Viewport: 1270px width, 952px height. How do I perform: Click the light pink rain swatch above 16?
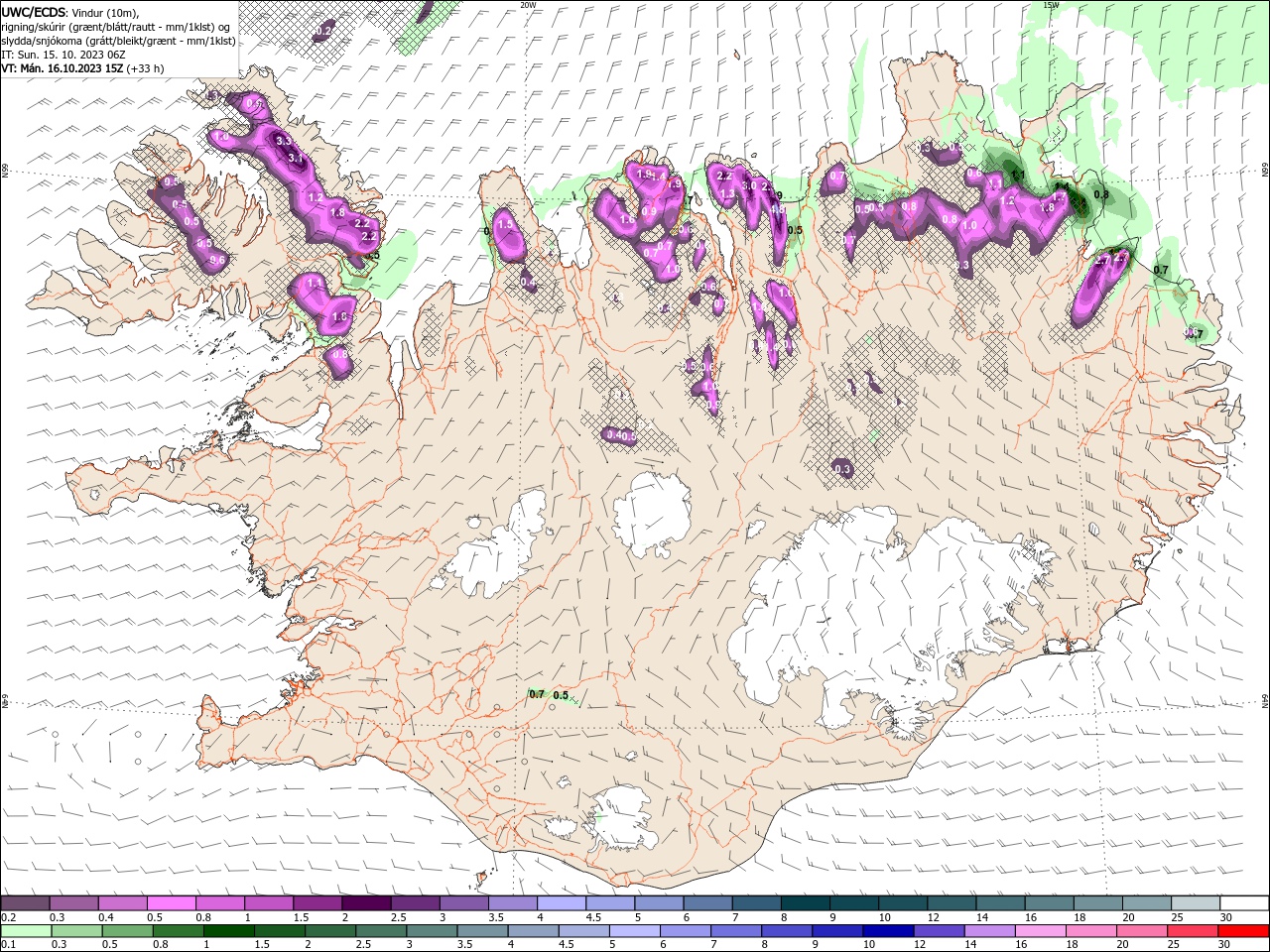(x=1040, y=931)
